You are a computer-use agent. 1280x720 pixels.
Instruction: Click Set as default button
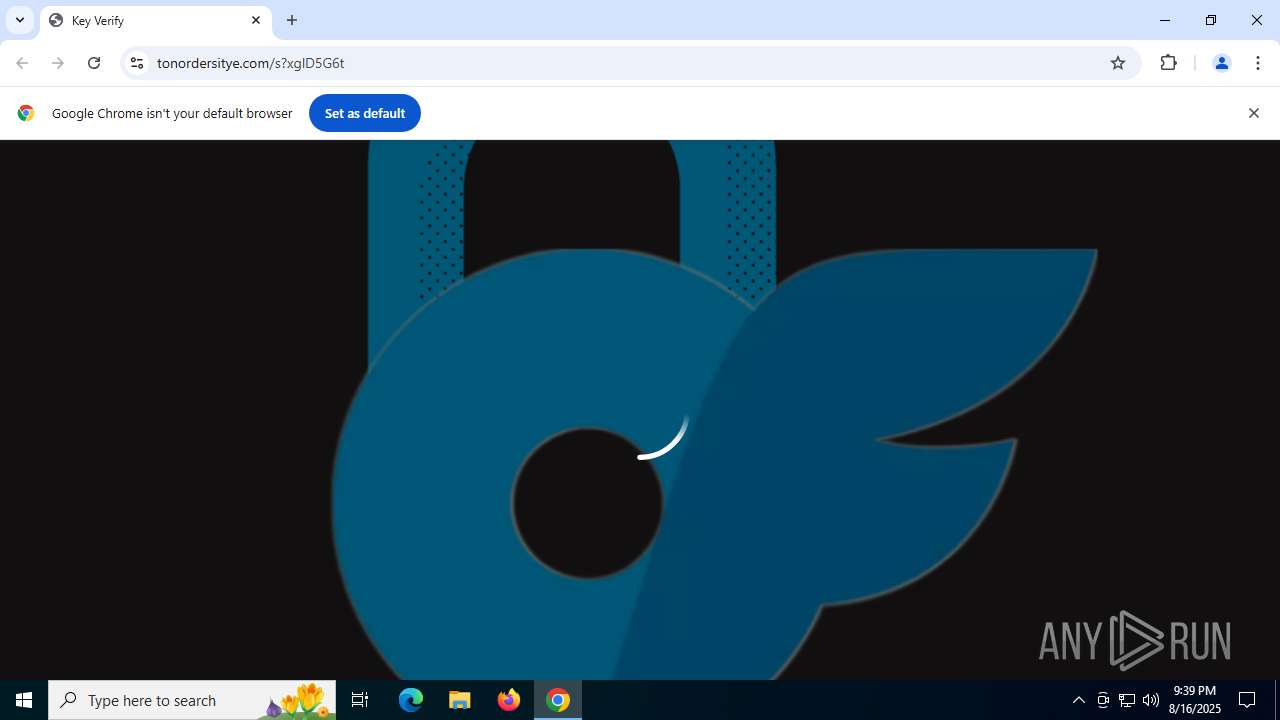pyautogui.click(x=365, y=113)
